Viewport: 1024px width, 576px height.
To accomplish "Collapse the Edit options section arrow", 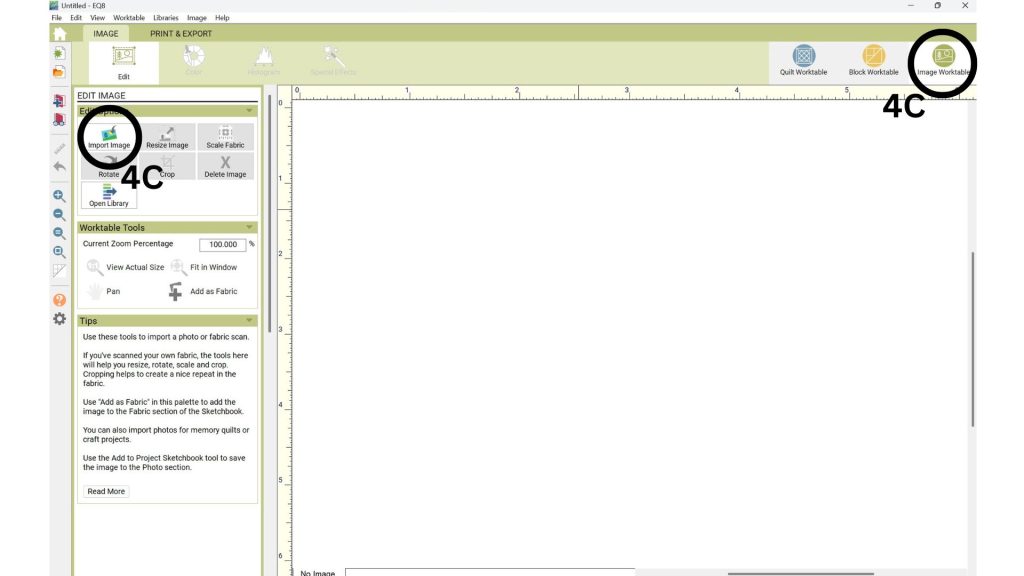I will (x=250, y=111).
